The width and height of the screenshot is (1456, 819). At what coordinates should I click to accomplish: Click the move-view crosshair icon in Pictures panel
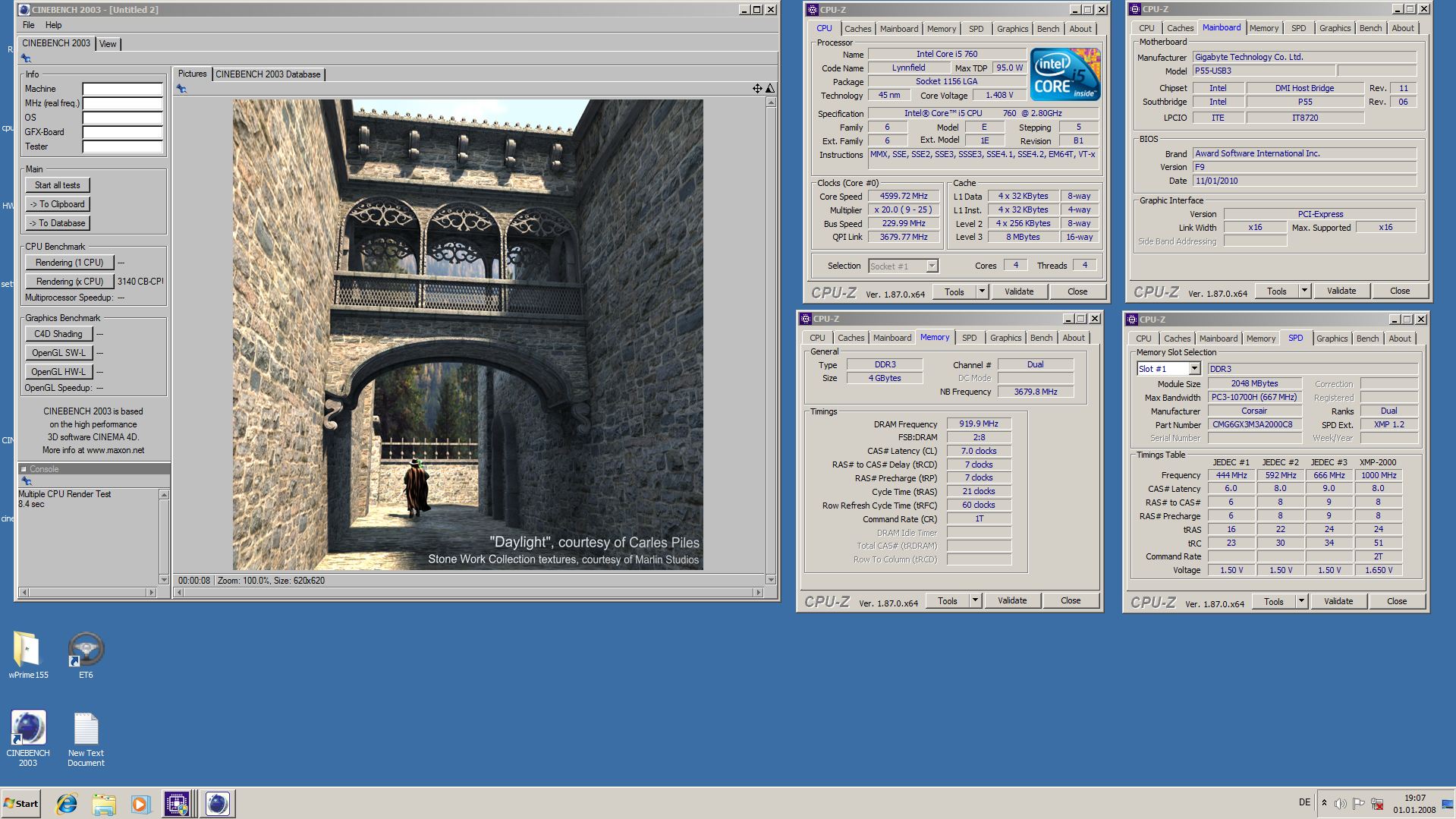[x=757, y=89]
